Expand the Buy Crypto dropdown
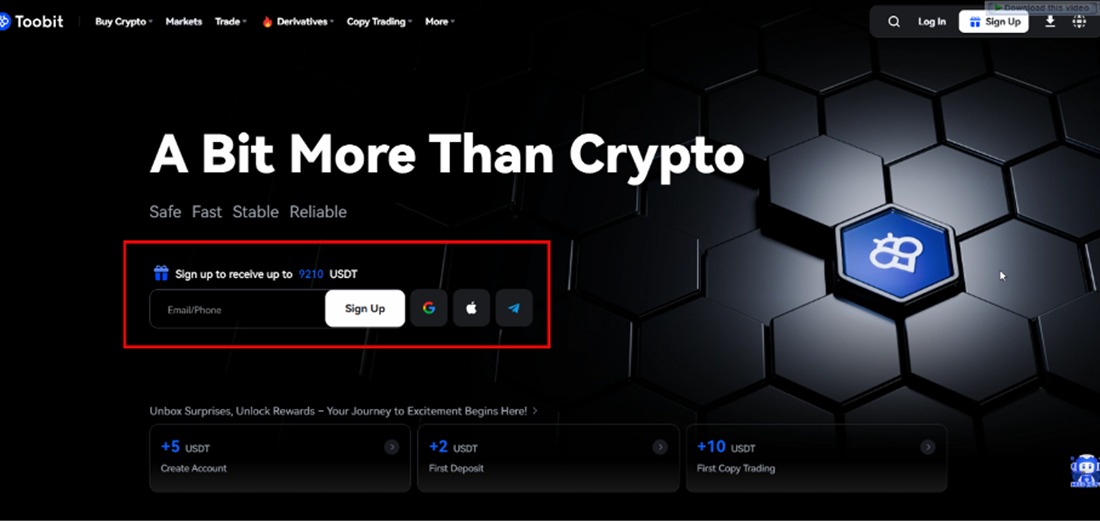 [124, 22]
